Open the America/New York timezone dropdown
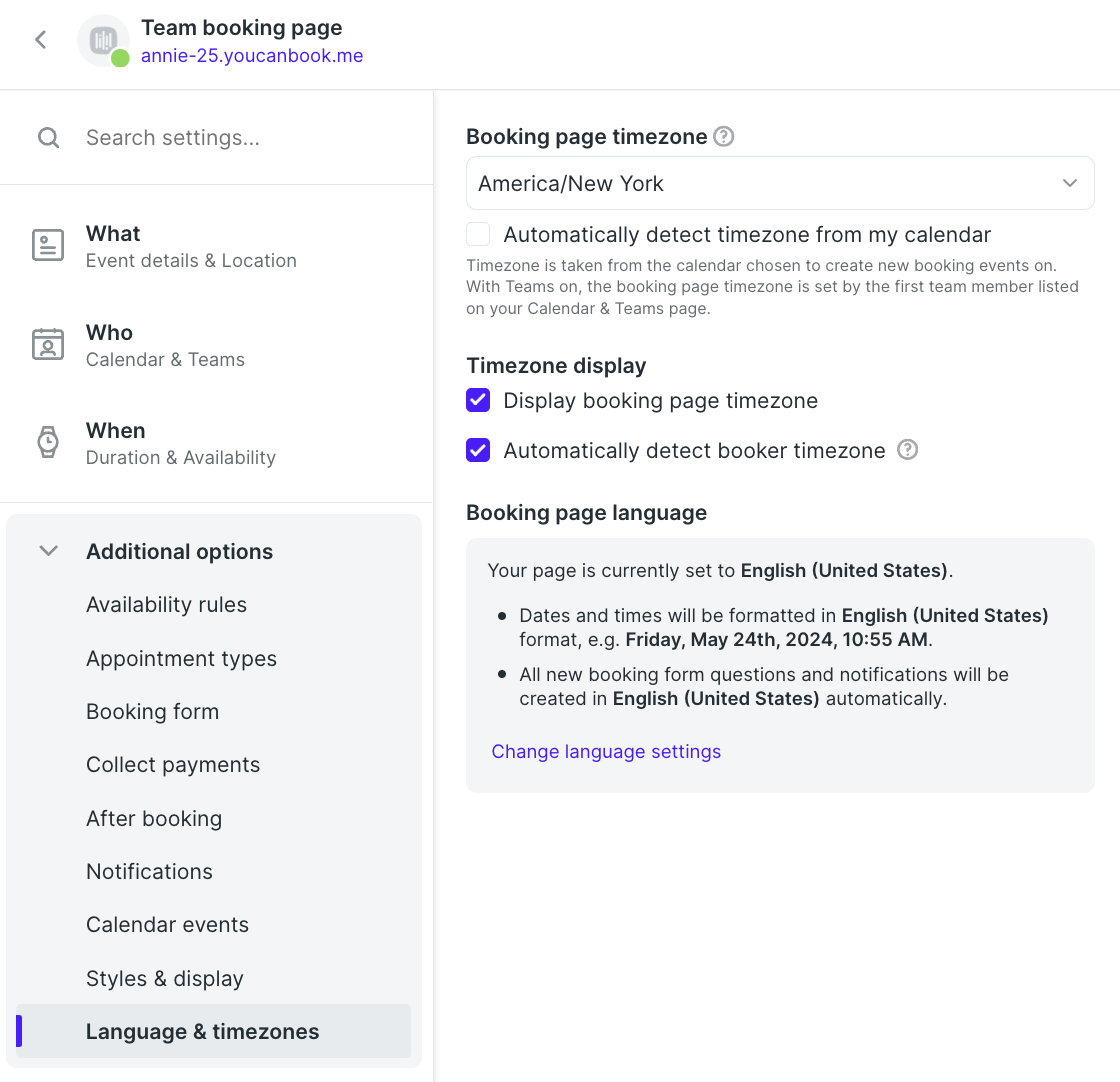1120x1082 pixels. coord(780,183)
